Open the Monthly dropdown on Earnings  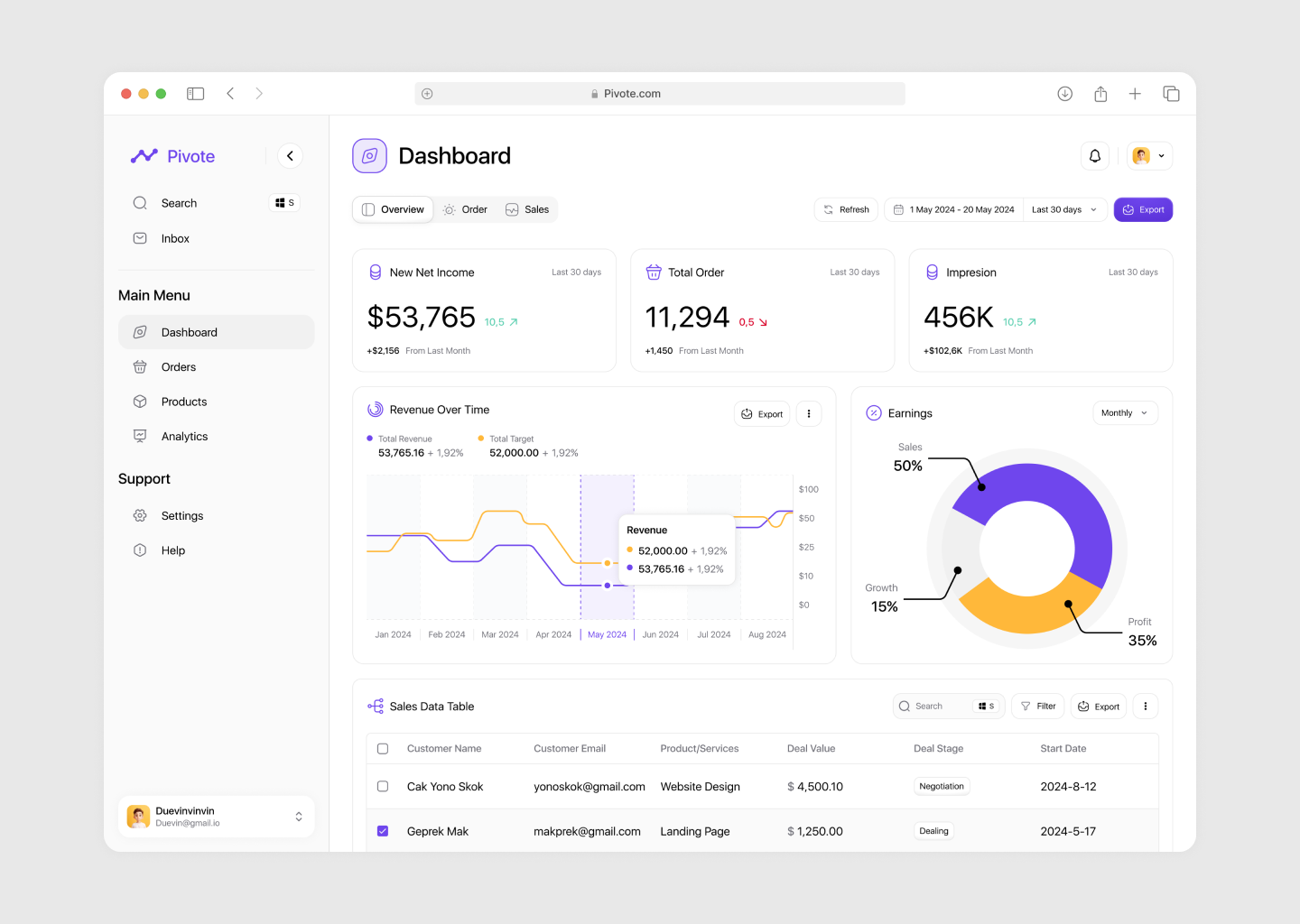point(1124,412)
